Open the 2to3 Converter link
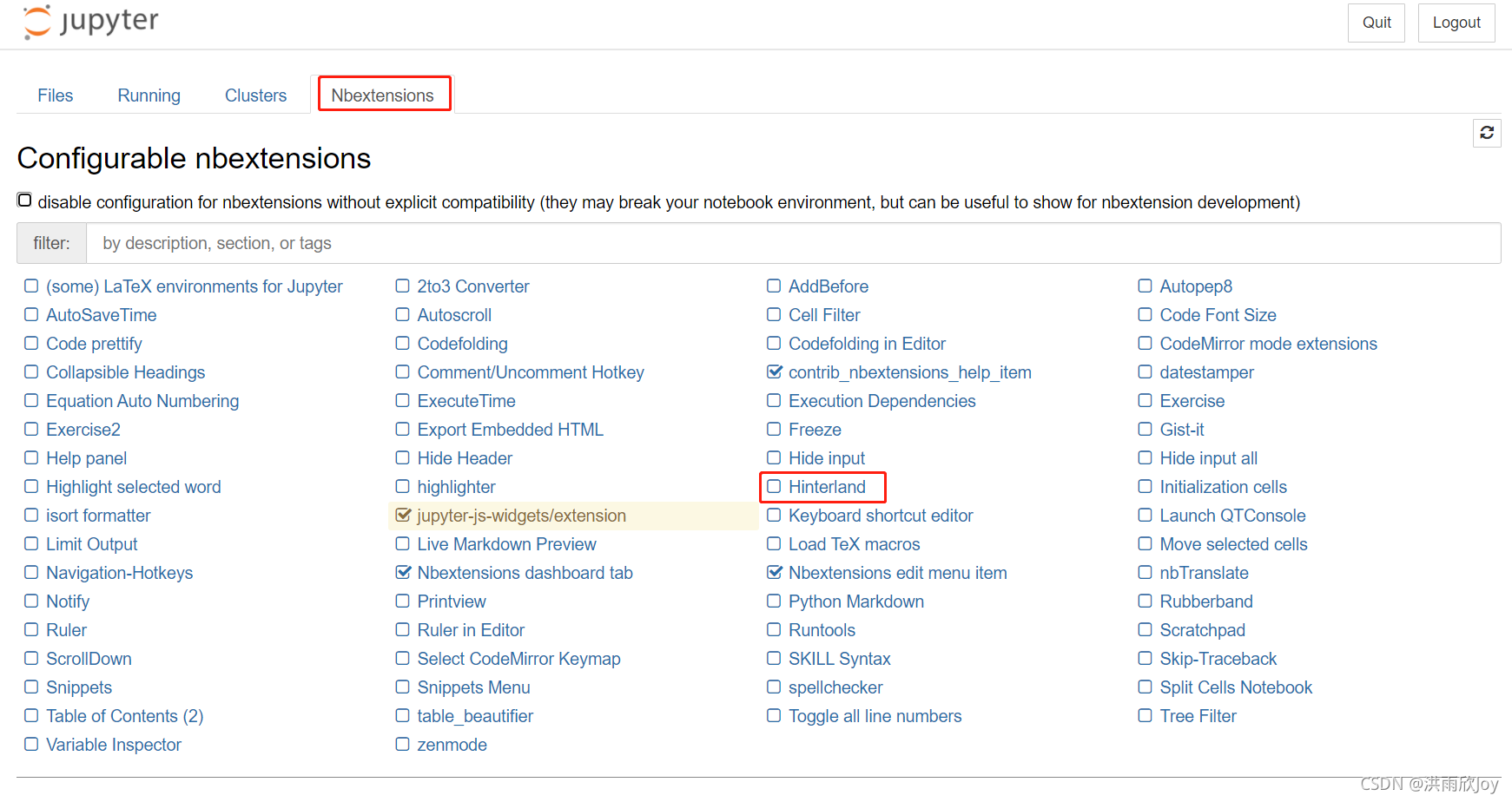Viewport: 1512px width, 802px height. (x=473, y=286)
